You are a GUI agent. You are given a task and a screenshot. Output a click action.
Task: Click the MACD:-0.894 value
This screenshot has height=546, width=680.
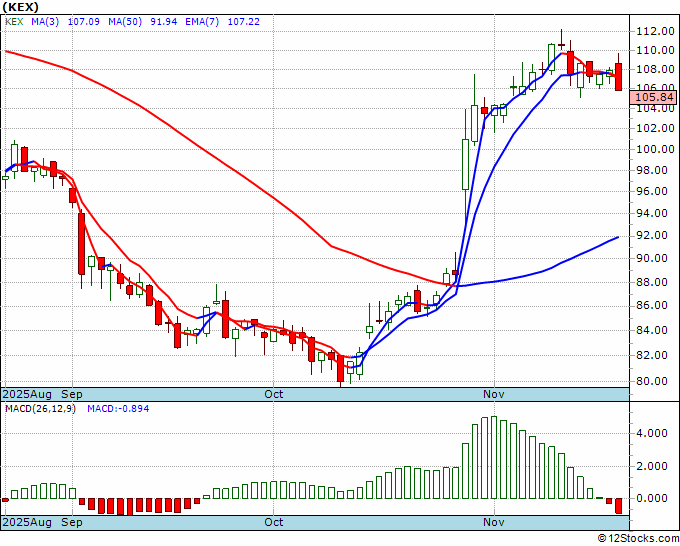pyautogui.click(x=118, y=409)
